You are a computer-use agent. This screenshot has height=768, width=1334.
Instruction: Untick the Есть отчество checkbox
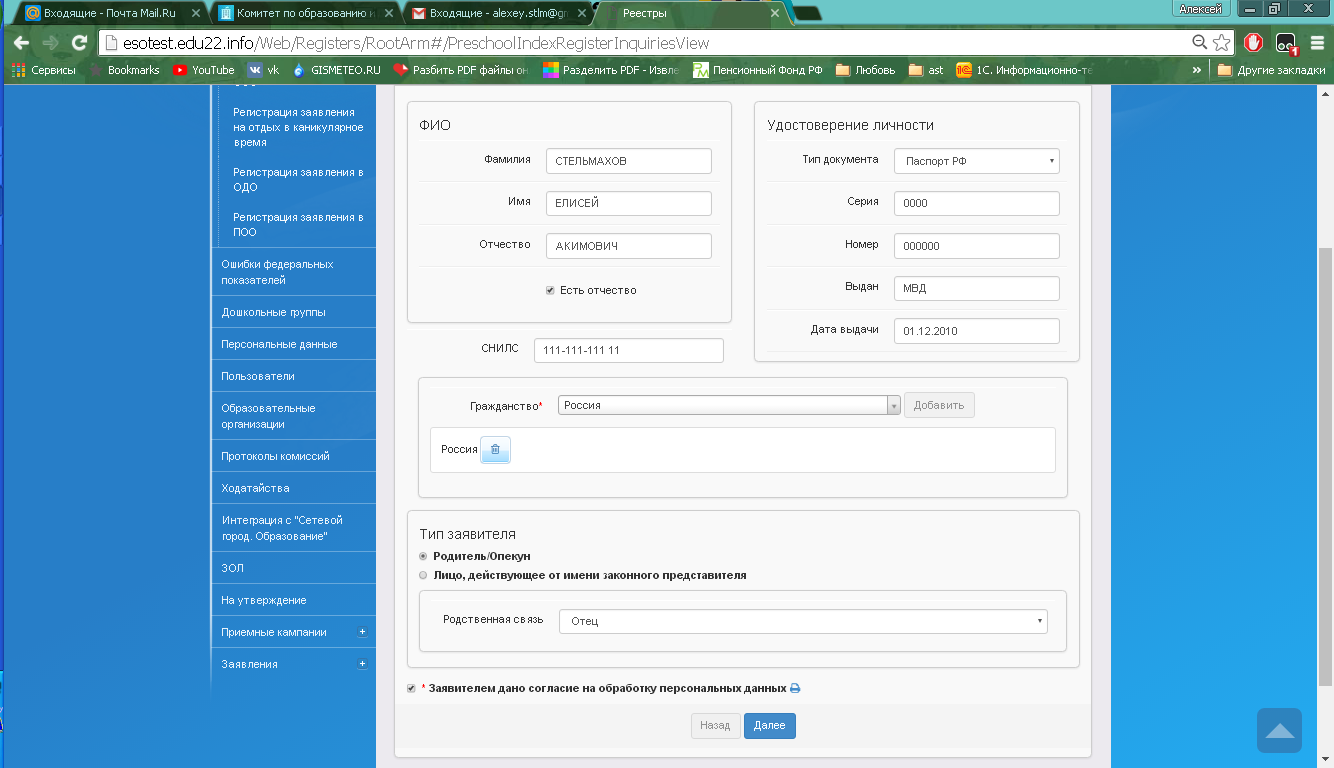(x=550, y=290)
